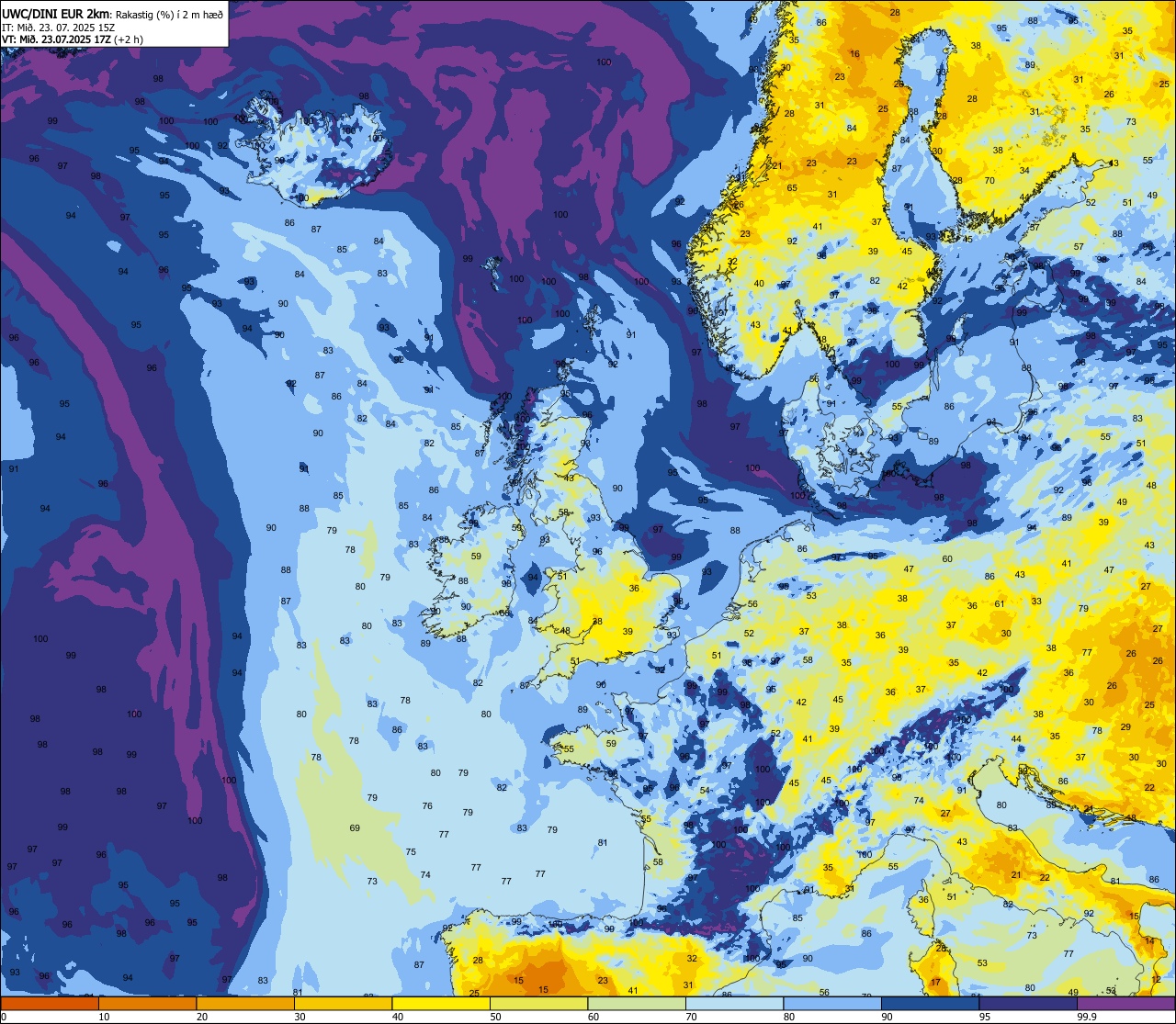Click the 'UWC/DINI EUR 2km' model title
This screenshot has width=1176, height=1024.
tap(57, 13)
